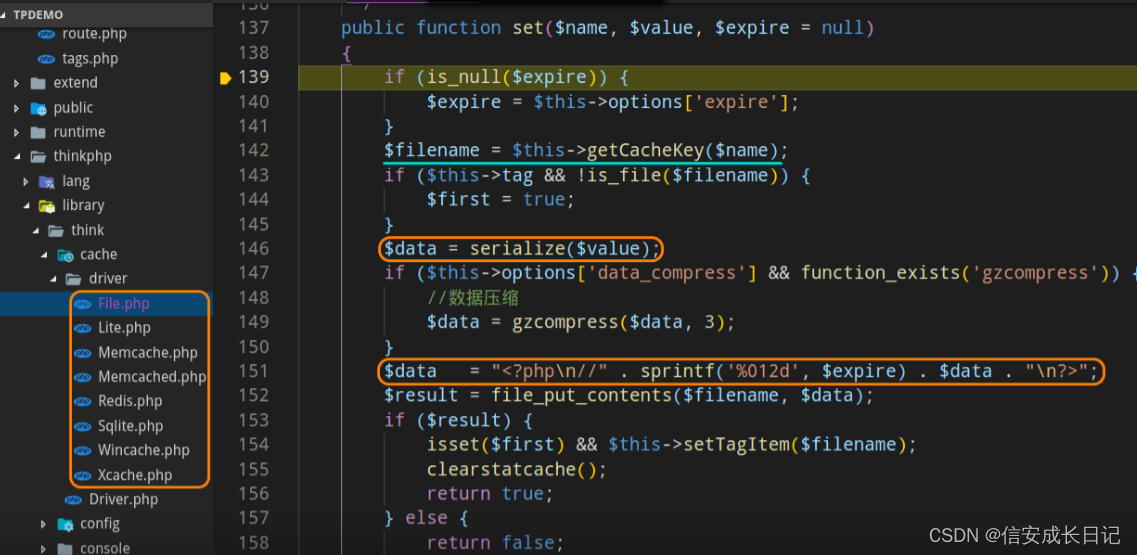Open Xcache.php from the driver folder
This screenshot has width=1137, height=555.
[135, 476]
